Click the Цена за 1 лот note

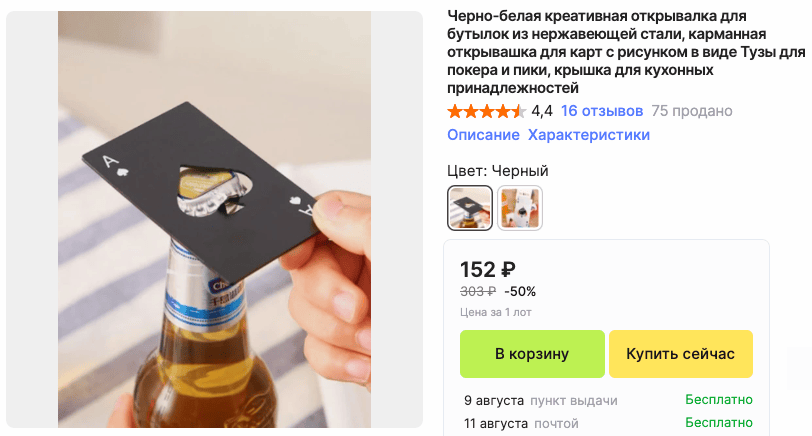(496, 312)
